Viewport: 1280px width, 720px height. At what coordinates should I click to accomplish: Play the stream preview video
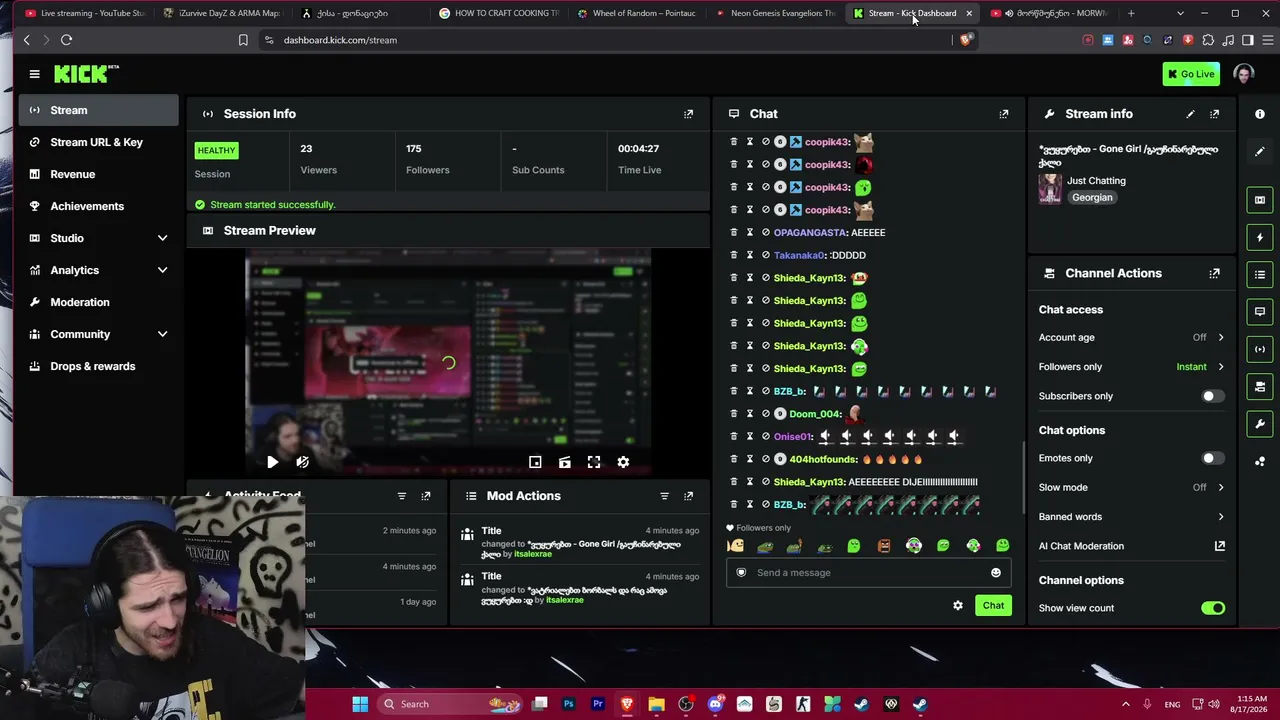[x=272, y=462]
